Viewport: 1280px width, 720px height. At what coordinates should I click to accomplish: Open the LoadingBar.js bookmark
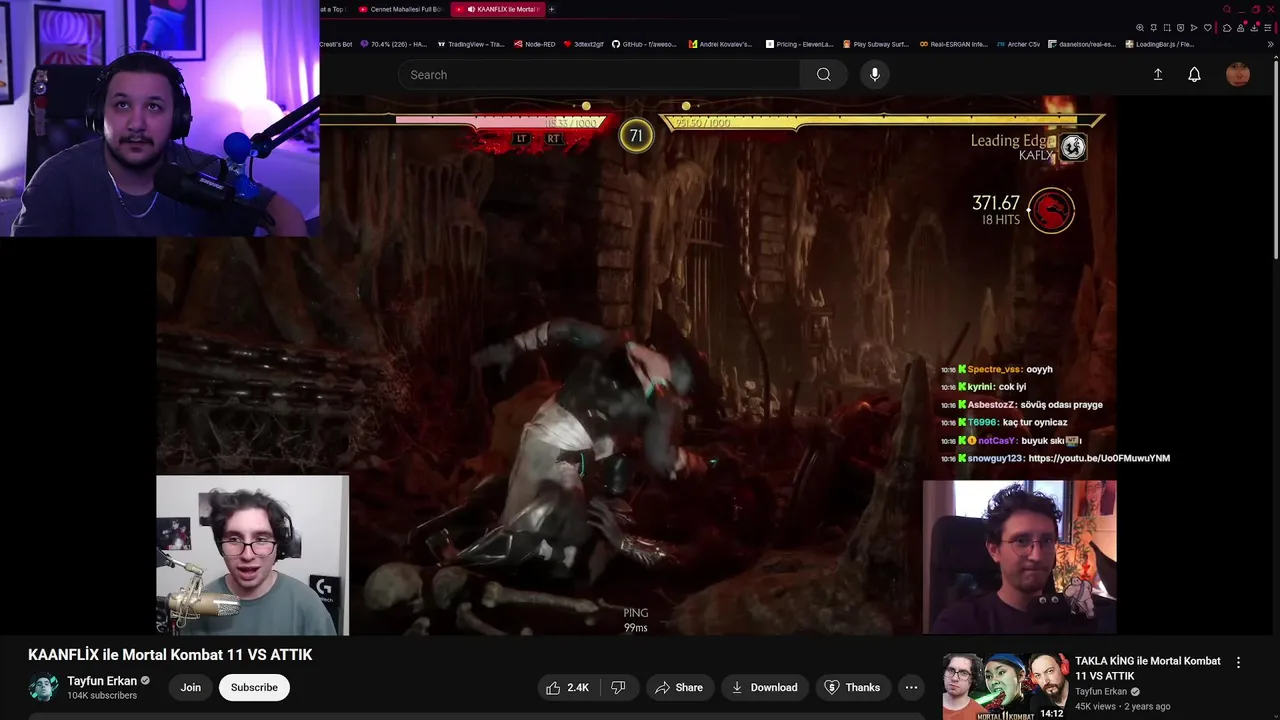tap(1160, 44)
